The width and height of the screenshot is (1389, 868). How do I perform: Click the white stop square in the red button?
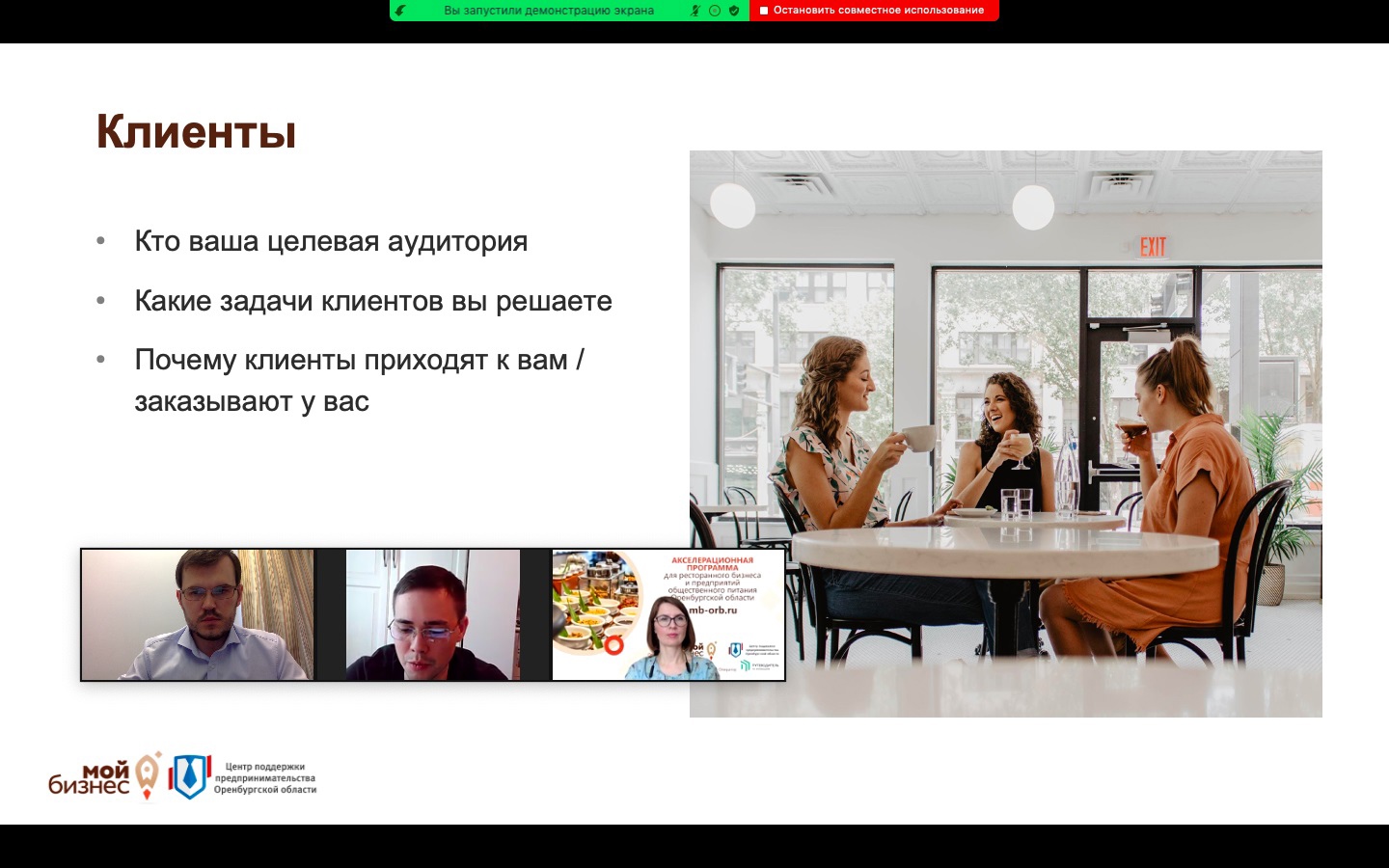764,11
